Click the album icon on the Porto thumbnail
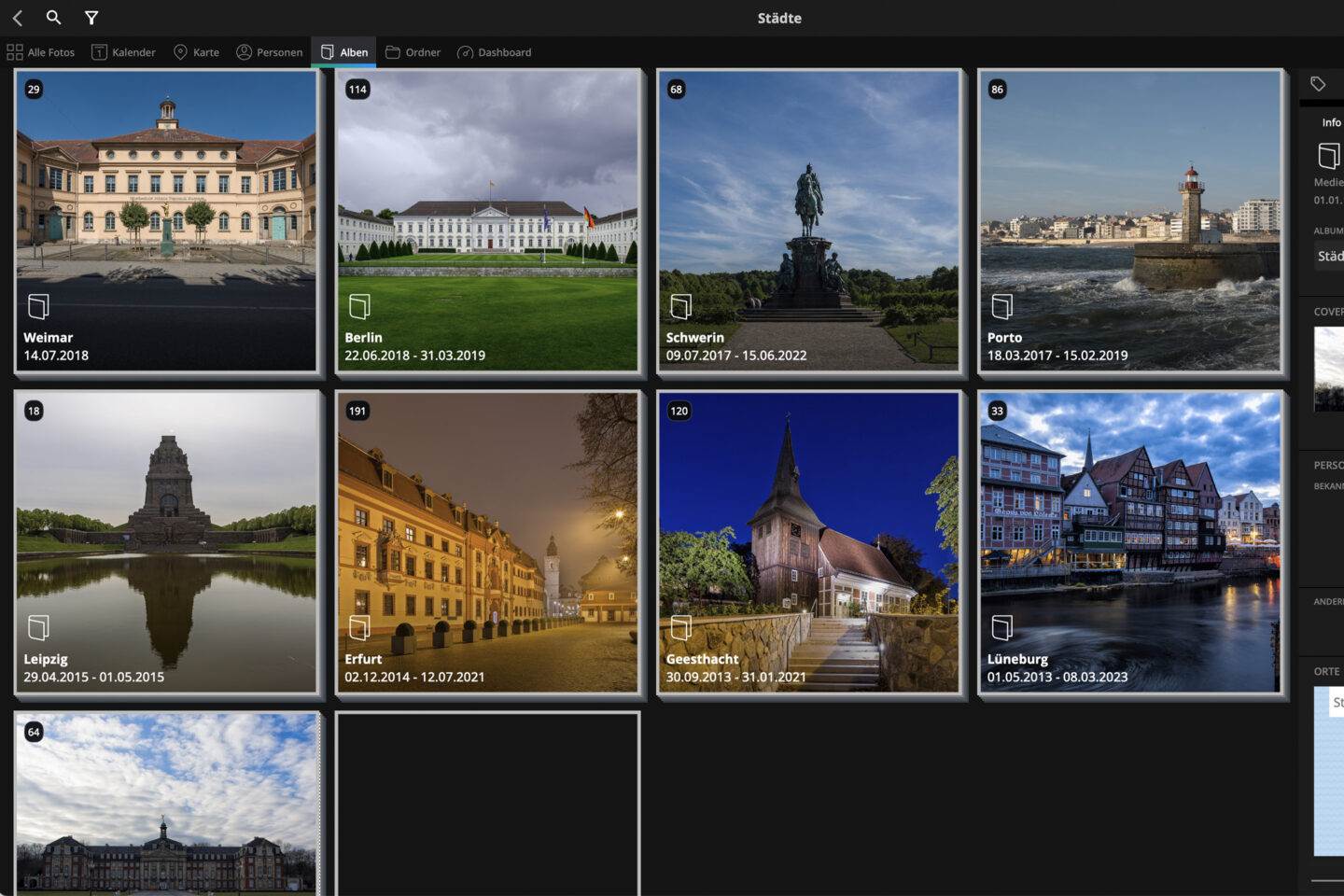The width and height of the screenshot is (1344, 896). click(1001, 306)
